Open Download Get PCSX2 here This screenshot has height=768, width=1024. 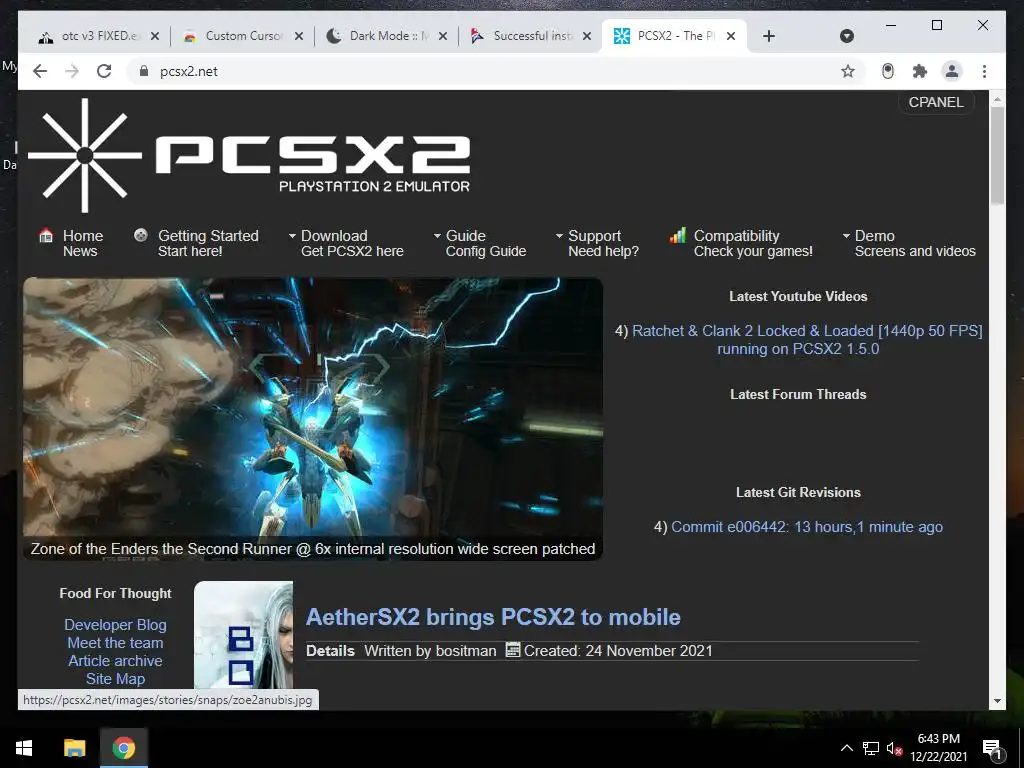coord(352,243)
